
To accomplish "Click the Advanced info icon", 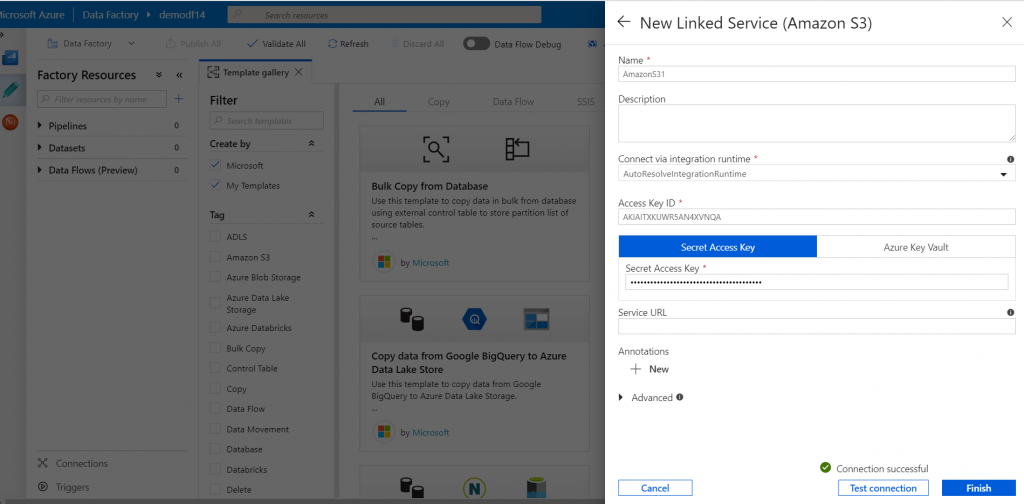I will (680, 396).
